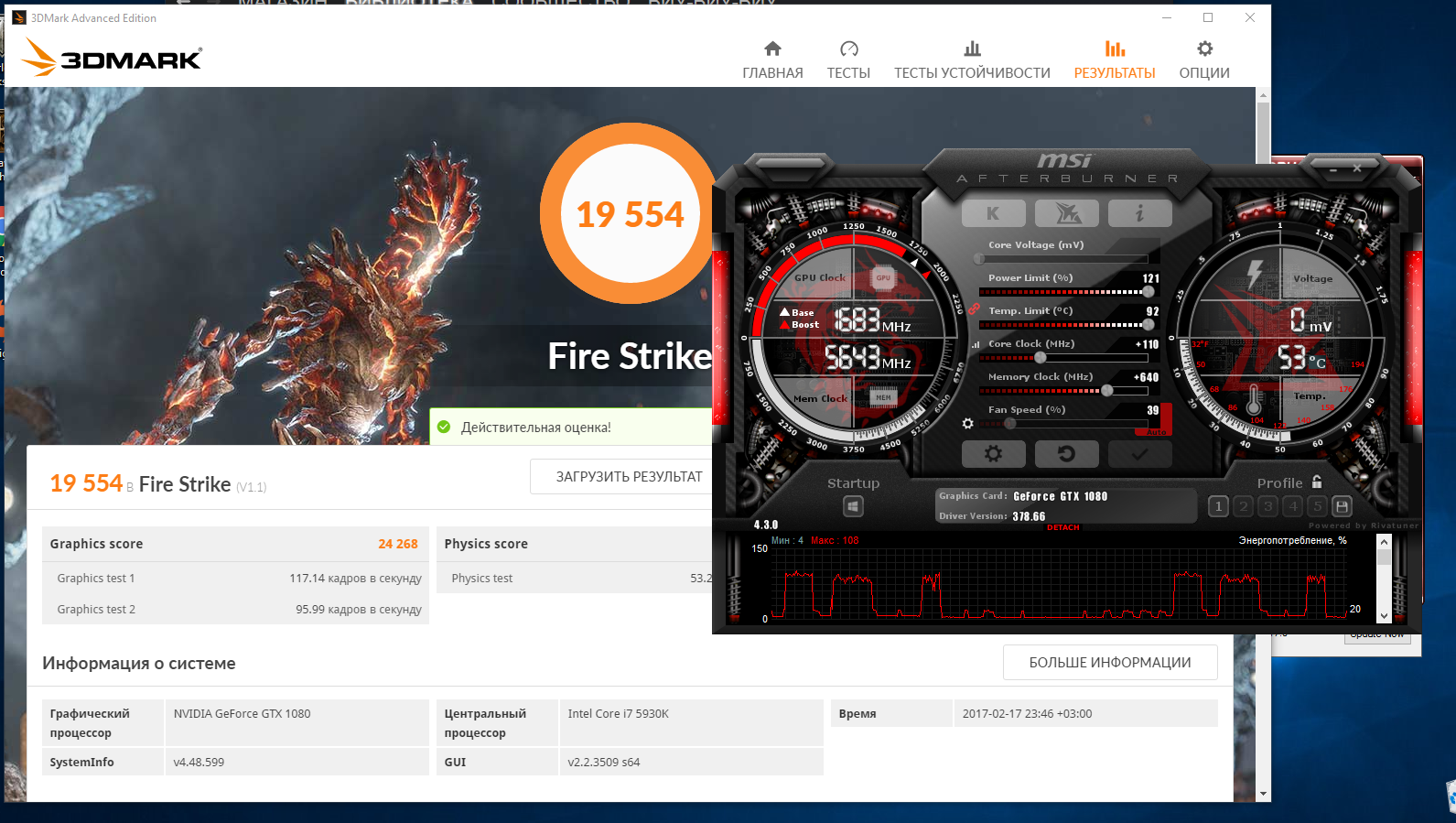Click Afterburner graph scroll down arrow

click(x=1384, y=616)
